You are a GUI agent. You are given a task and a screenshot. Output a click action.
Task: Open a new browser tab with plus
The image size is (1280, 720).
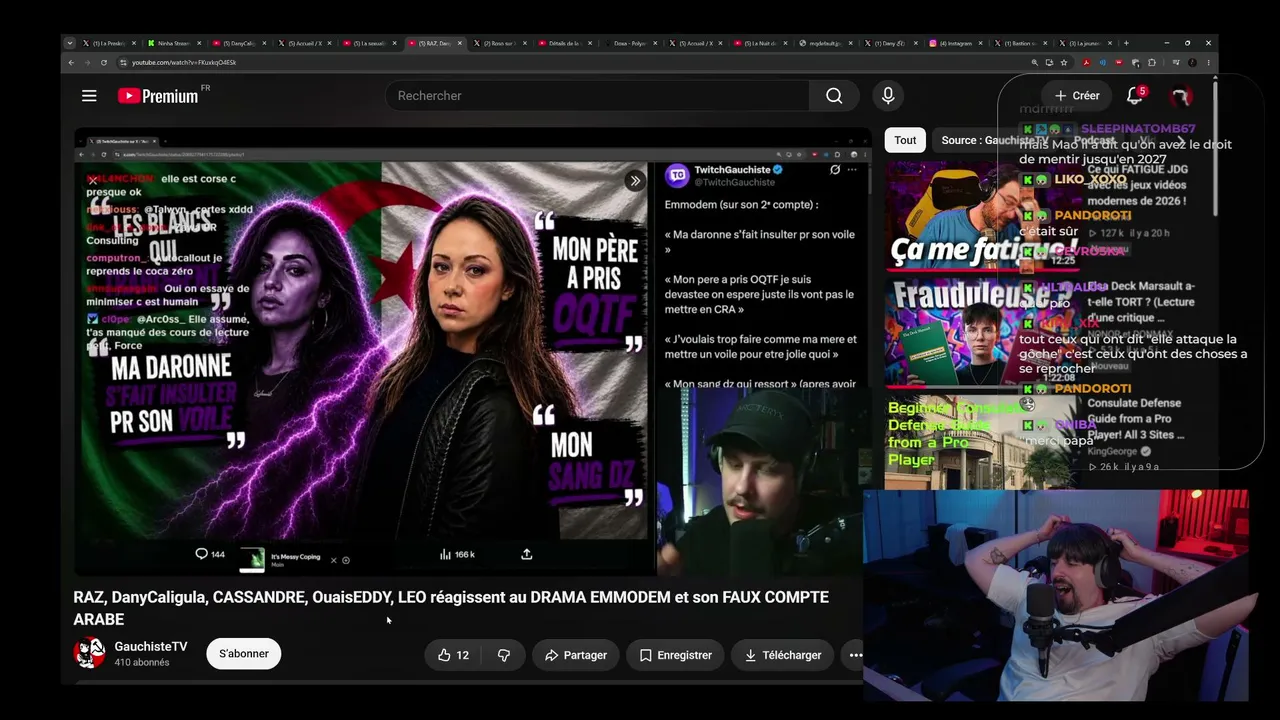(x=1126, y=43)
